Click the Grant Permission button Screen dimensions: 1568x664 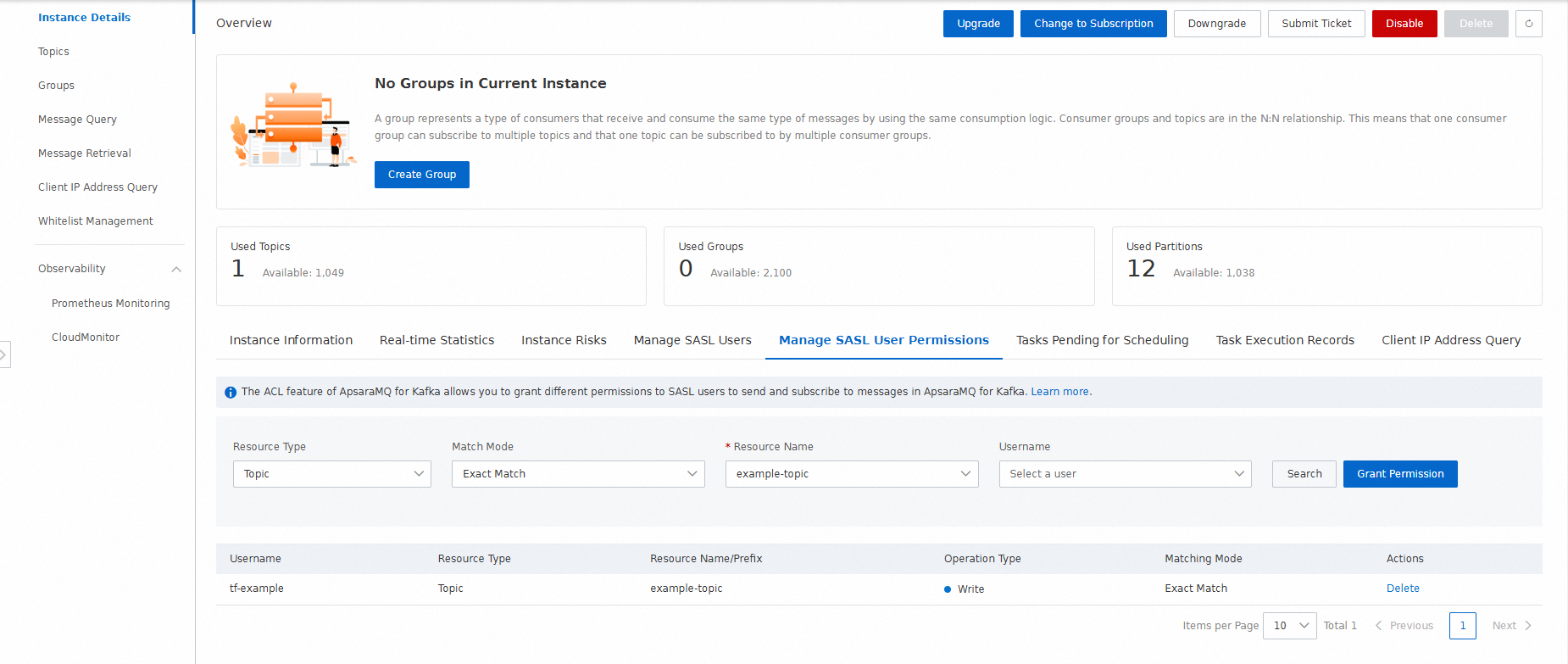click(1399, 474)
